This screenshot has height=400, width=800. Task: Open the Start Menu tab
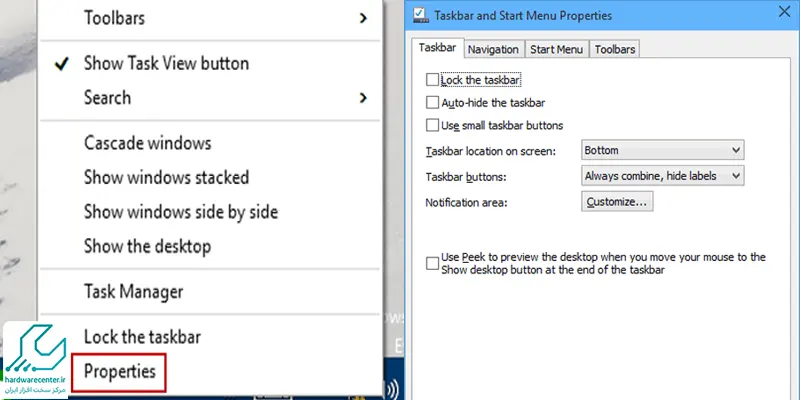tap(556, 49)
